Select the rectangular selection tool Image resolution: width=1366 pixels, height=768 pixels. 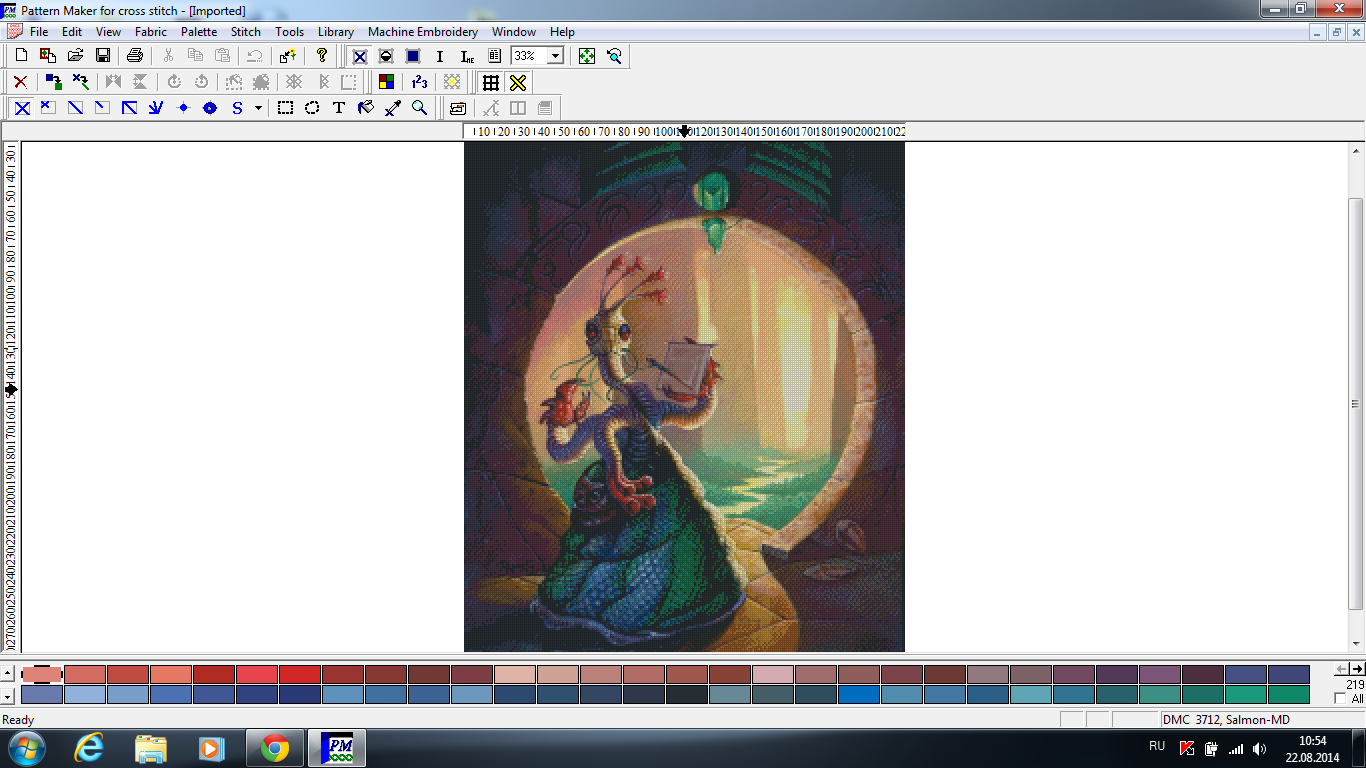[285, 108]
